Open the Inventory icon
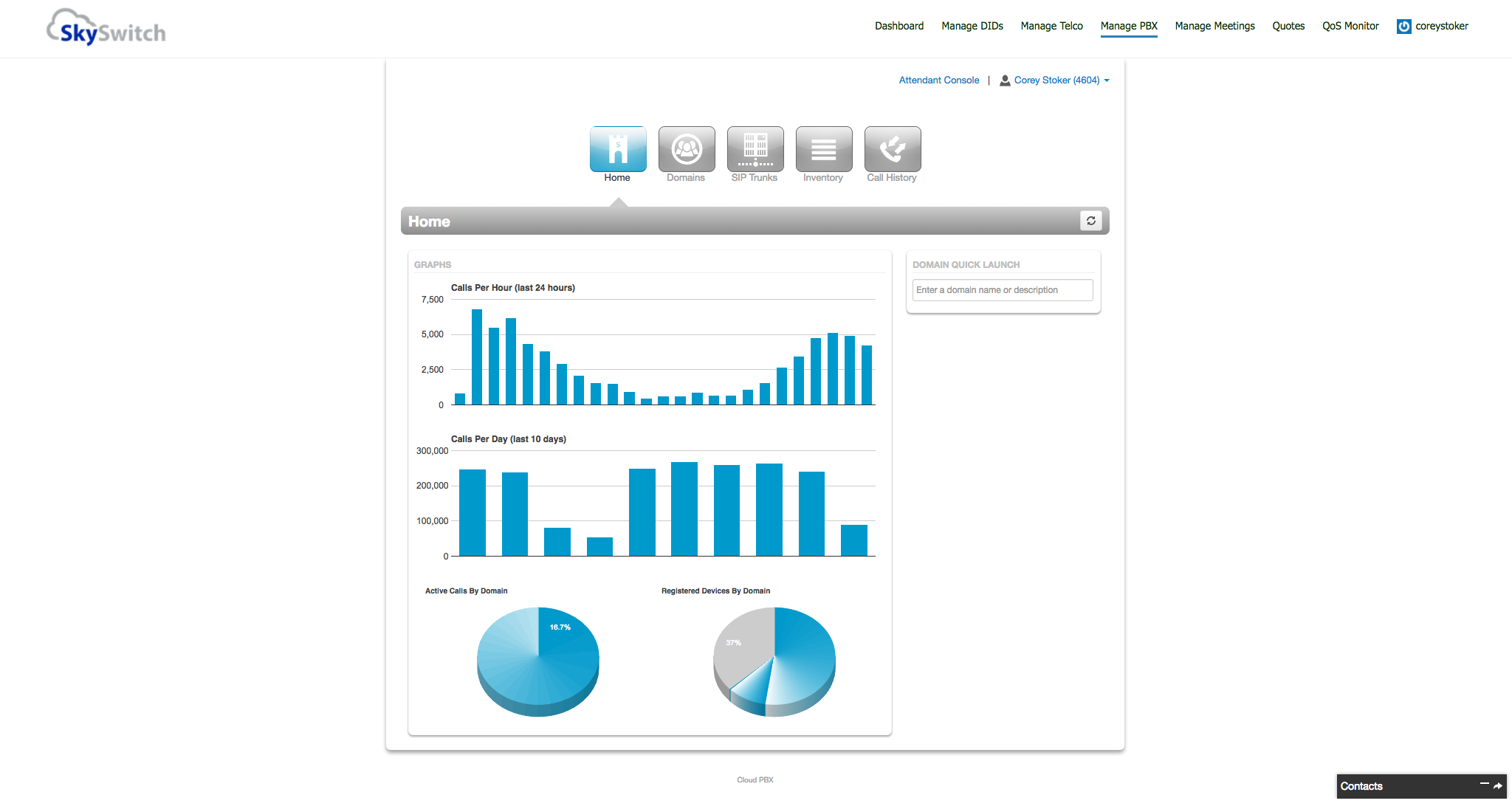Image resolution: width=1512 pixels, height=809 pixels. coord(823,149)
